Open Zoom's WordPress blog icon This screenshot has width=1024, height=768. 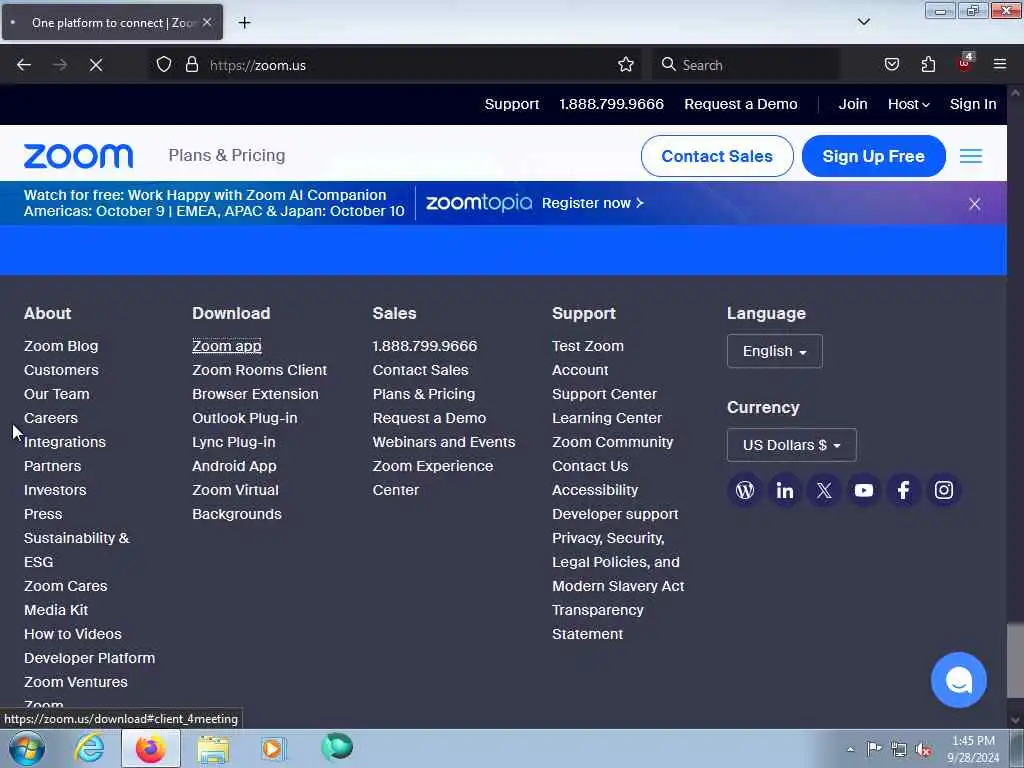click(x=745, y=490)
